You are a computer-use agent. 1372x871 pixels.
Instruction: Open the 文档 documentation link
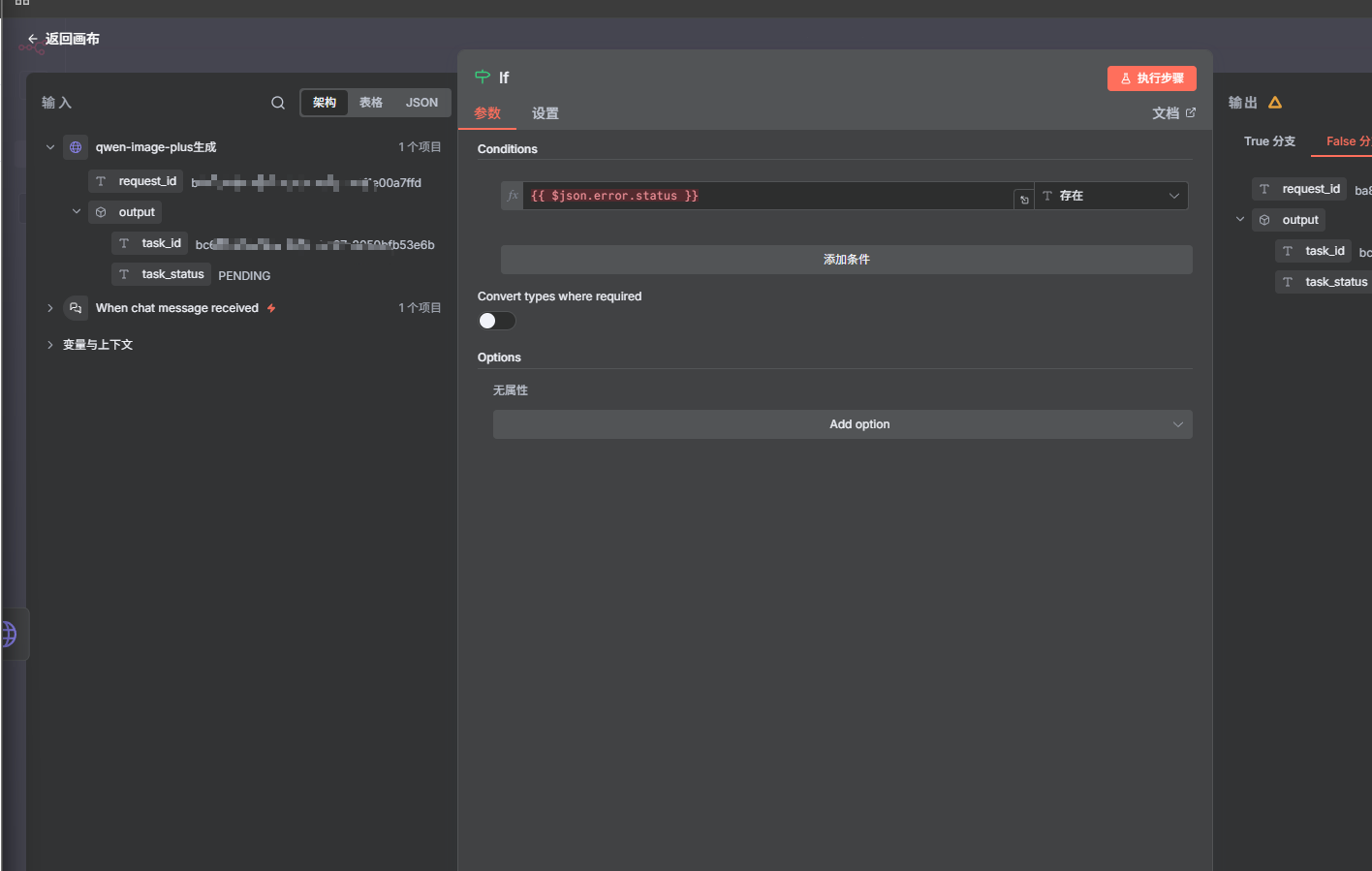coord(1173,113)
